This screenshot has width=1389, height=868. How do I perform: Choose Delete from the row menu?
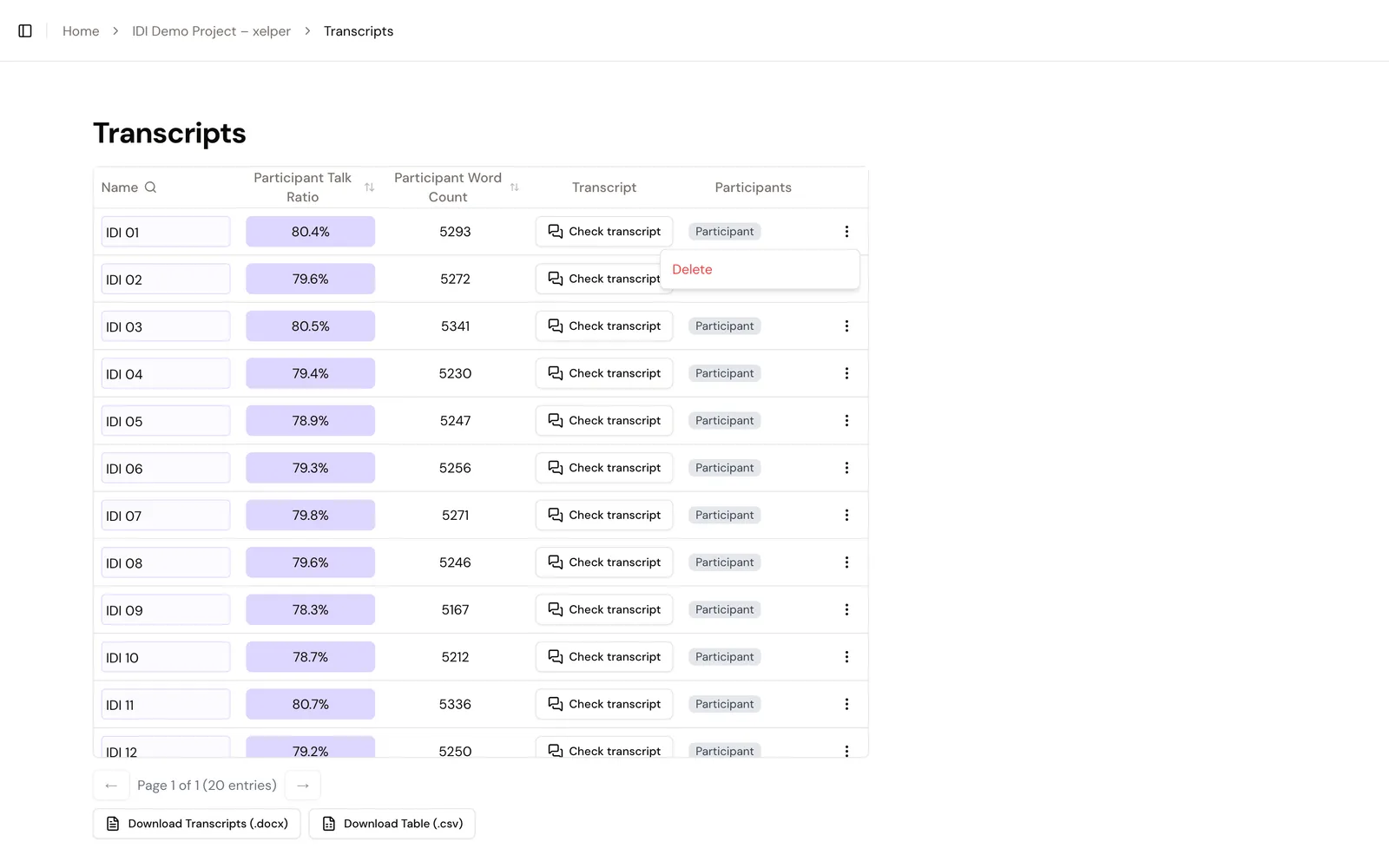(760, 270)
